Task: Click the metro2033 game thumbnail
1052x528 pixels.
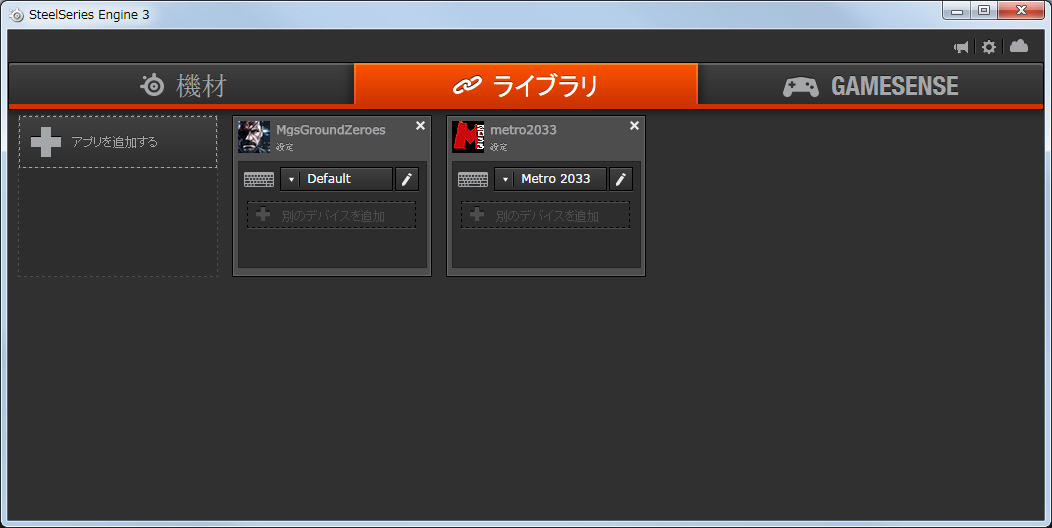Action: tap(468, 137)
